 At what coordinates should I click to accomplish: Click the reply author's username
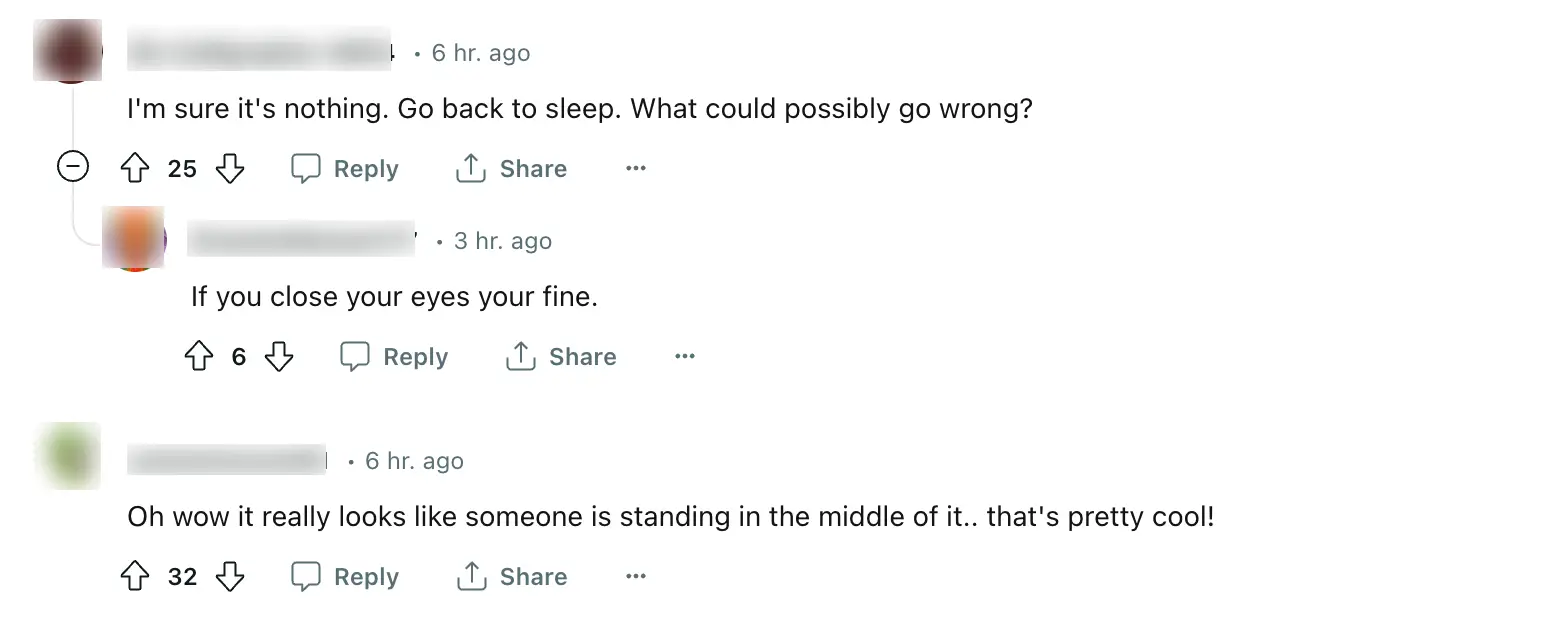pyautogui.click(x=300, y=240)
